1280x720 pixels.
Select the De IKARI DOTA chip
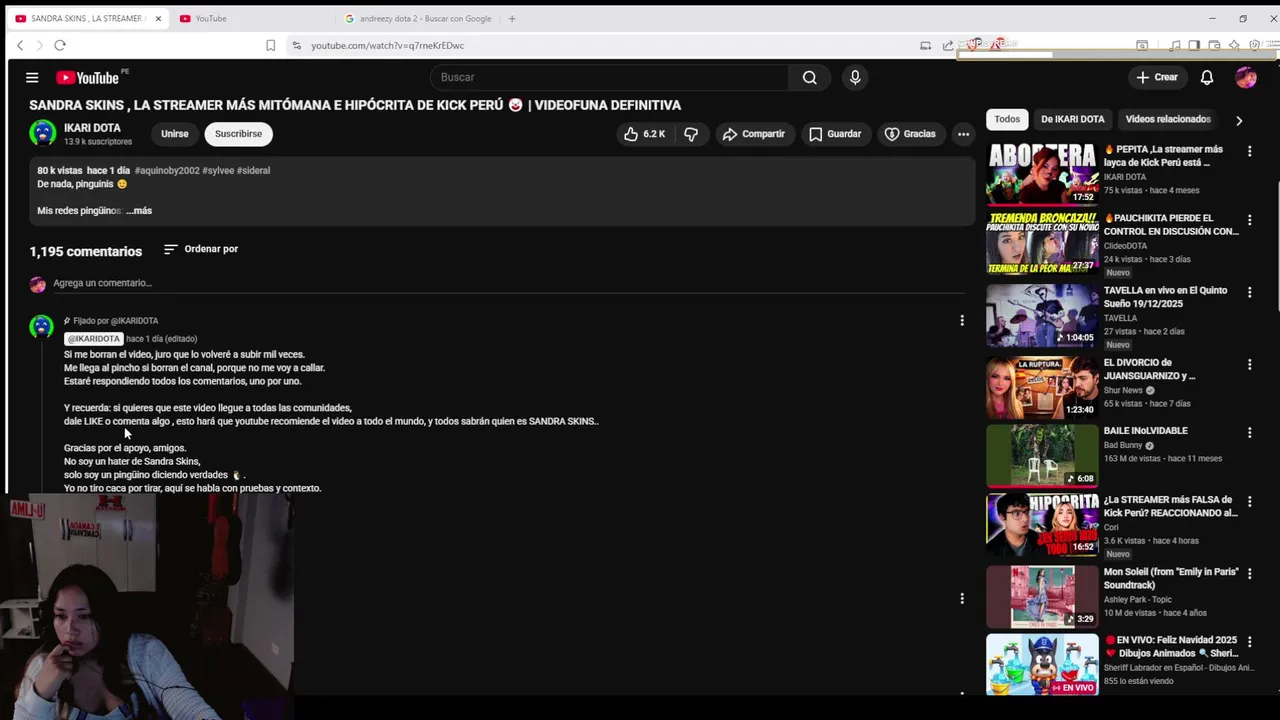(x=1073, y=119)
